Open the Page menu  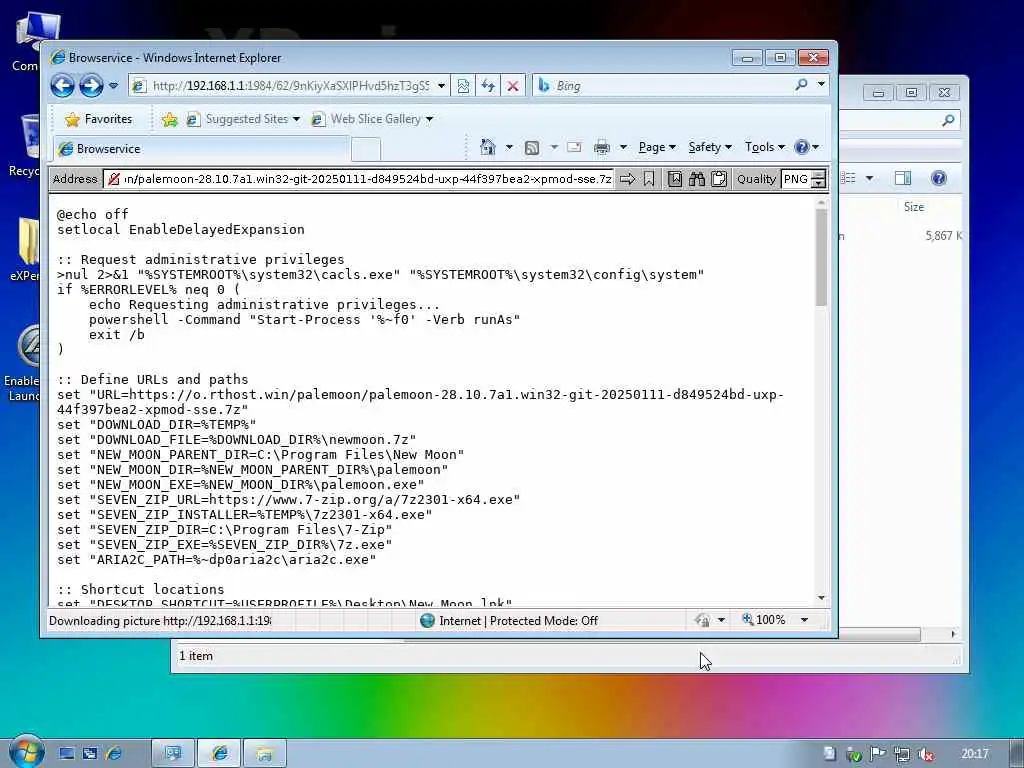pyautogui.click(x=657, y=147)
